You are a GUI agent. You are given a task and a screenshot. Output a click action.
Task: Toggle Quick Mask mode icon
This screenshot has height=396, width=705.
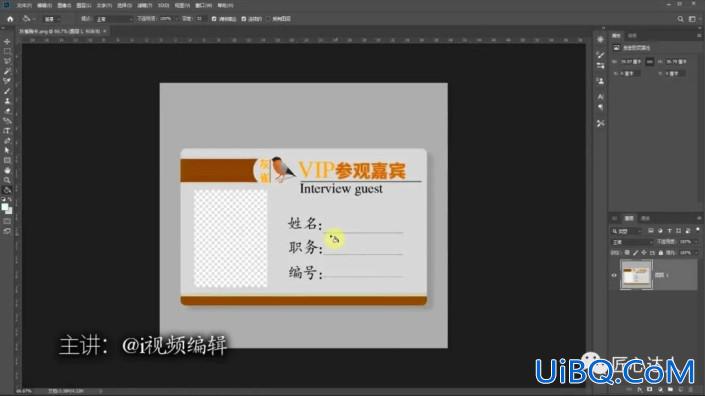tap(7, 221)
